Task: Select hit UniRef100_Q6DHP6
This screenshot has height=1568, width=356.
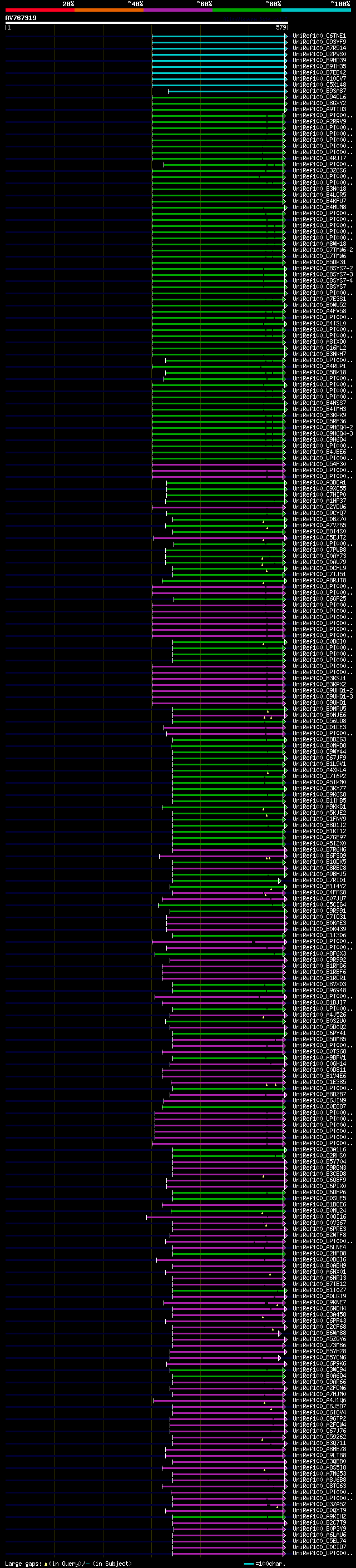Action: [x=319, y=1192]
